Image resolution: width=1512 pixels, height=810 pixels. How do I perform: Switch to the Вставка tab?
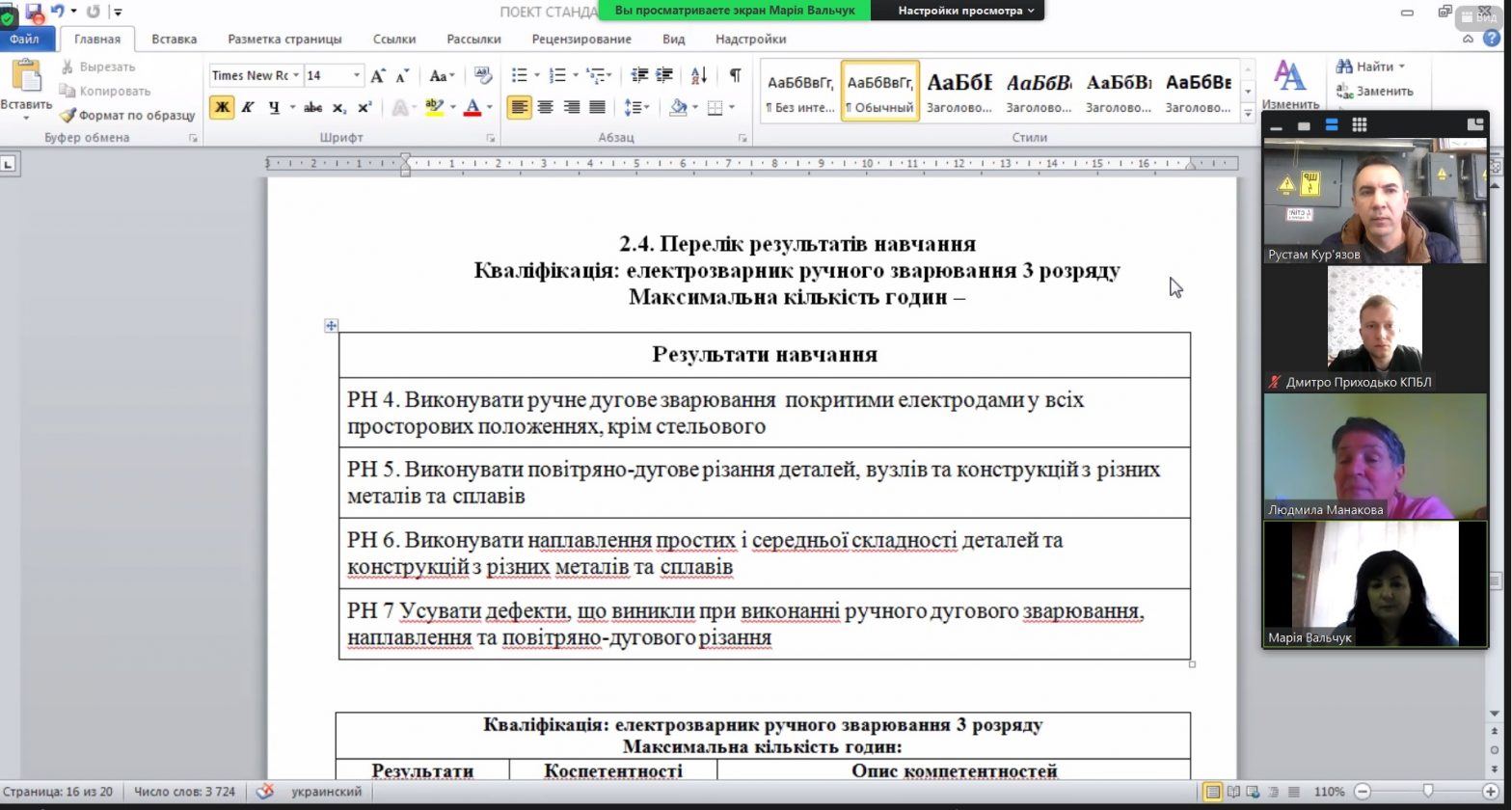coord(174,39)
